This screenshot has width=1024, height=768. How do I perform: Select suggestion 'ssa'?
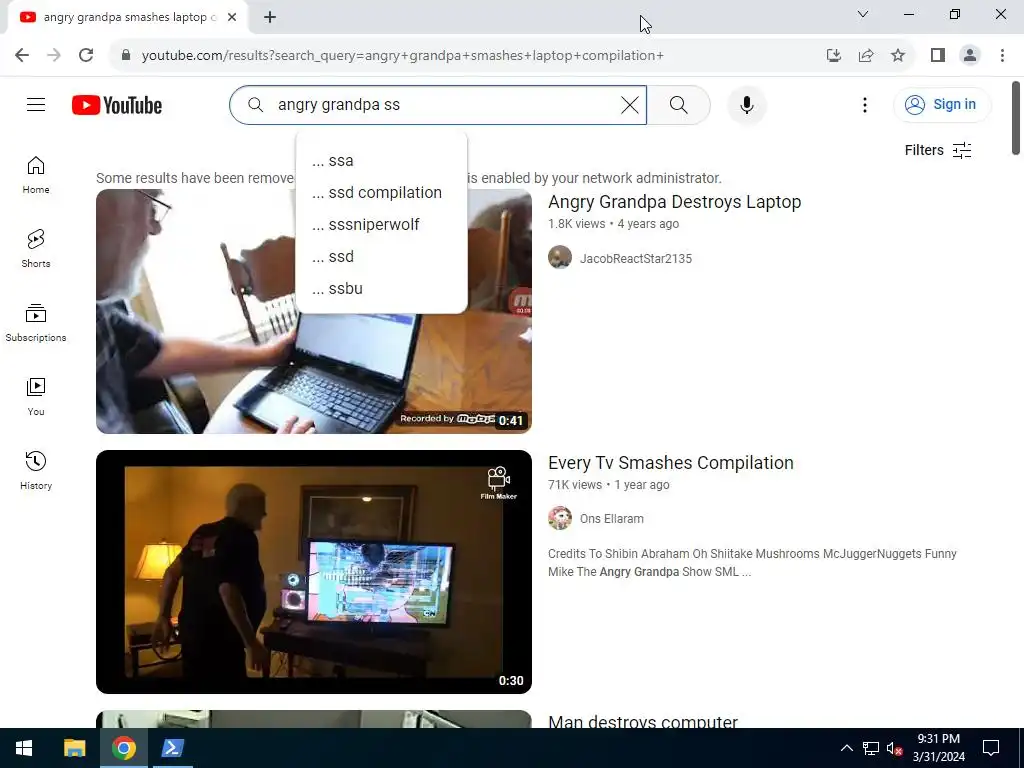[x=381, y=161]
